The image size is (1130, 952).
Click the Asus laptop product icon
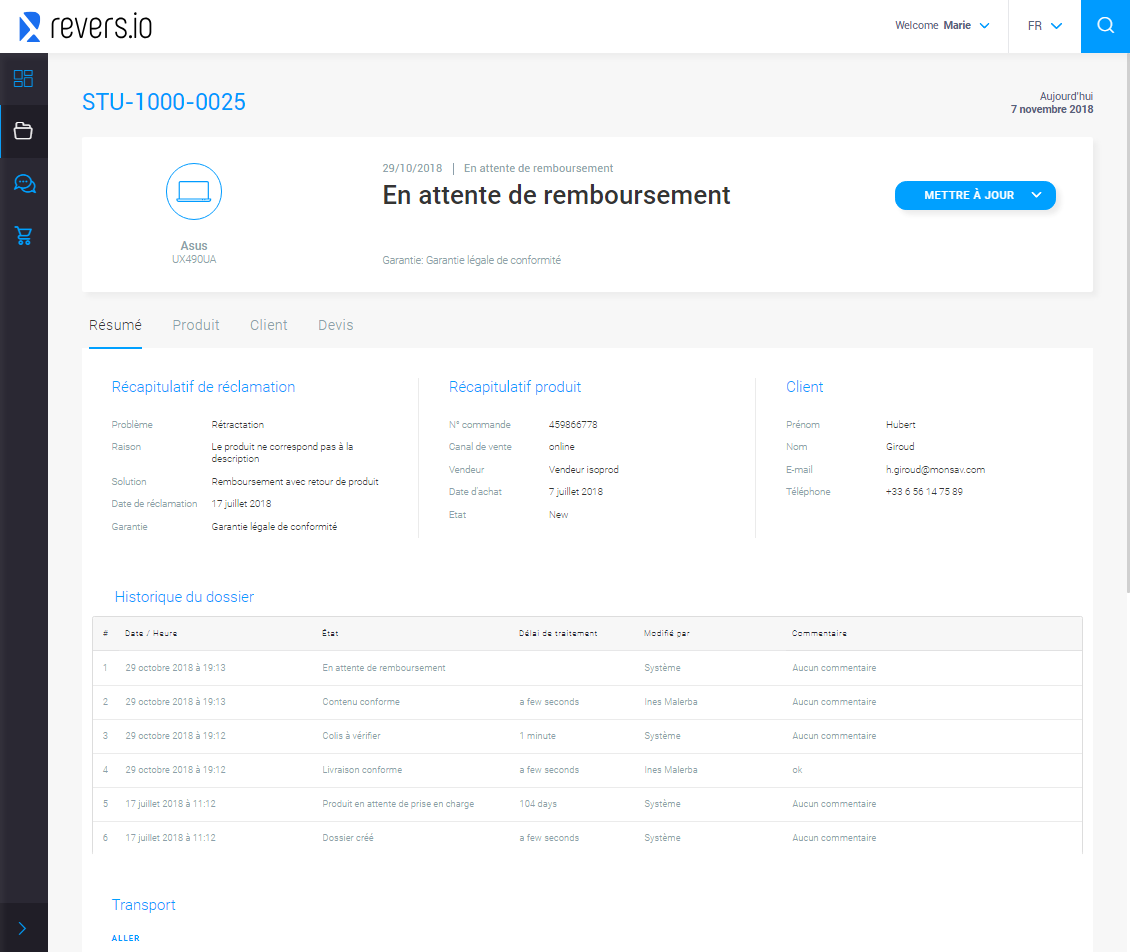click(193, 191)
